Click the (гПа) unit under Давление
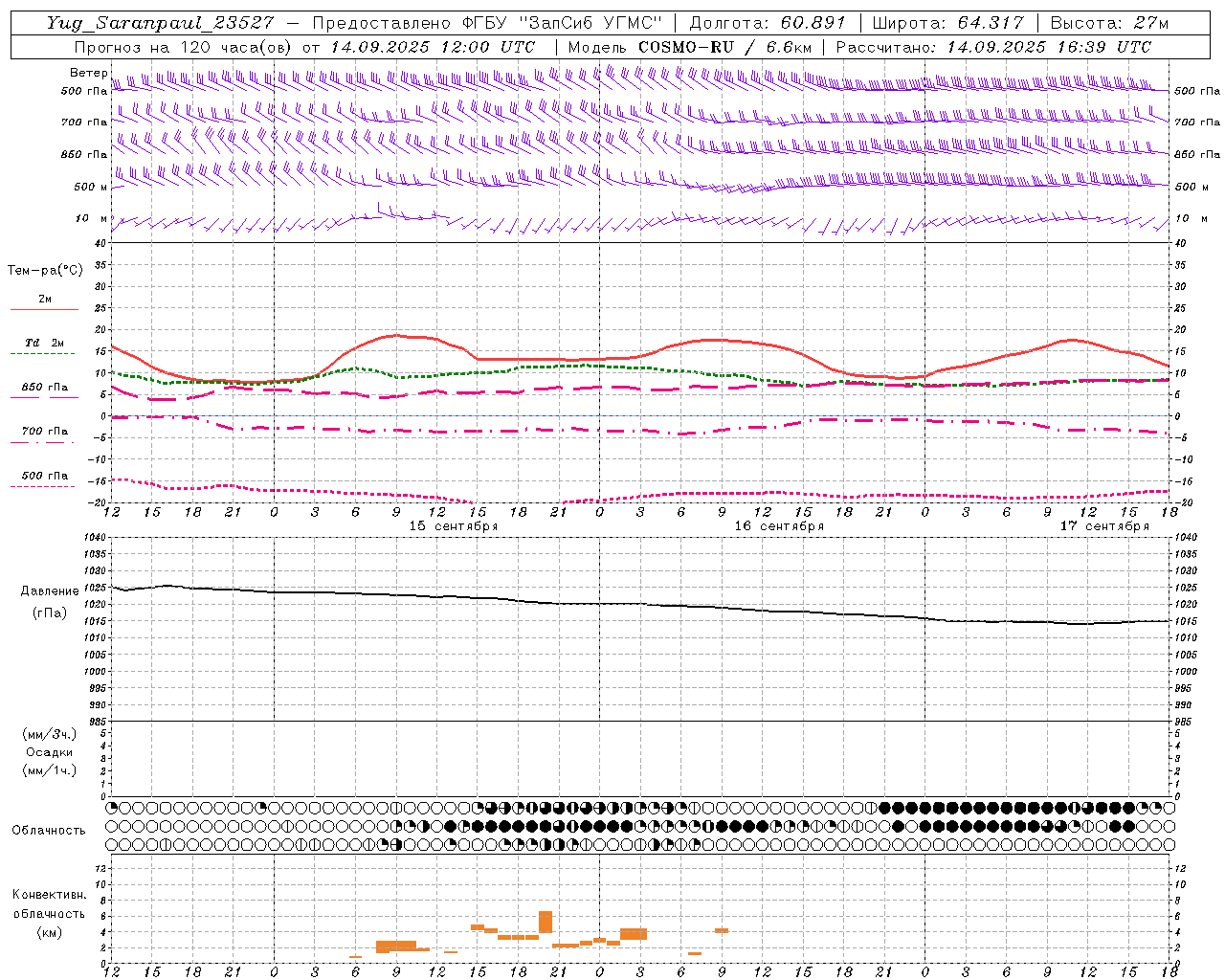The image size is (1225, 980). tap(50, 612)
